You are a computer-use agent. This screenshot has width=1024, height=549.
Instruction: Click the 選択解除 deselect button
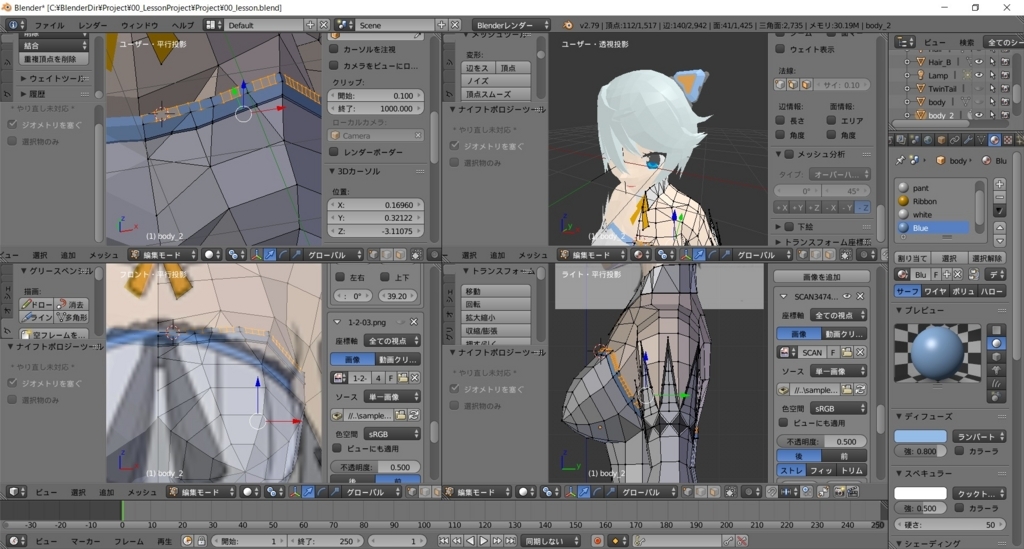[x=987, y=258]
